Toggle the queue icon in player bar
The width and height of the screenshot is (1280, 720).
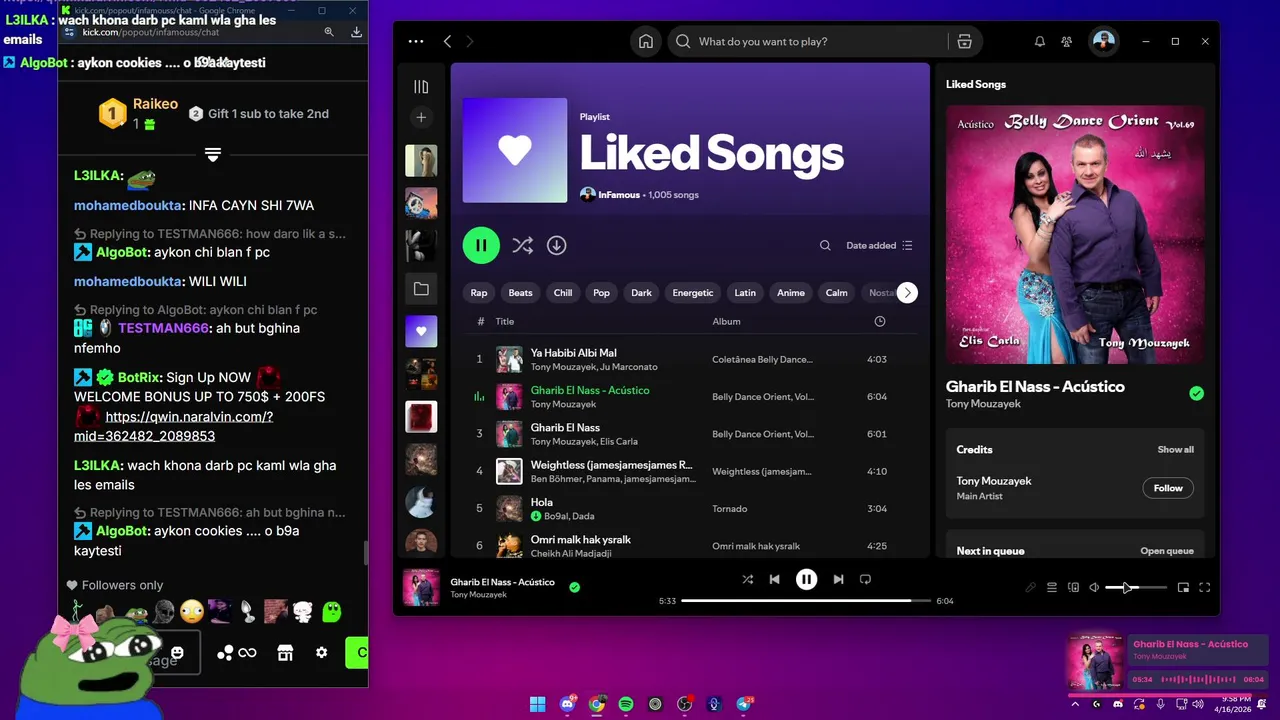point(1052,588)
